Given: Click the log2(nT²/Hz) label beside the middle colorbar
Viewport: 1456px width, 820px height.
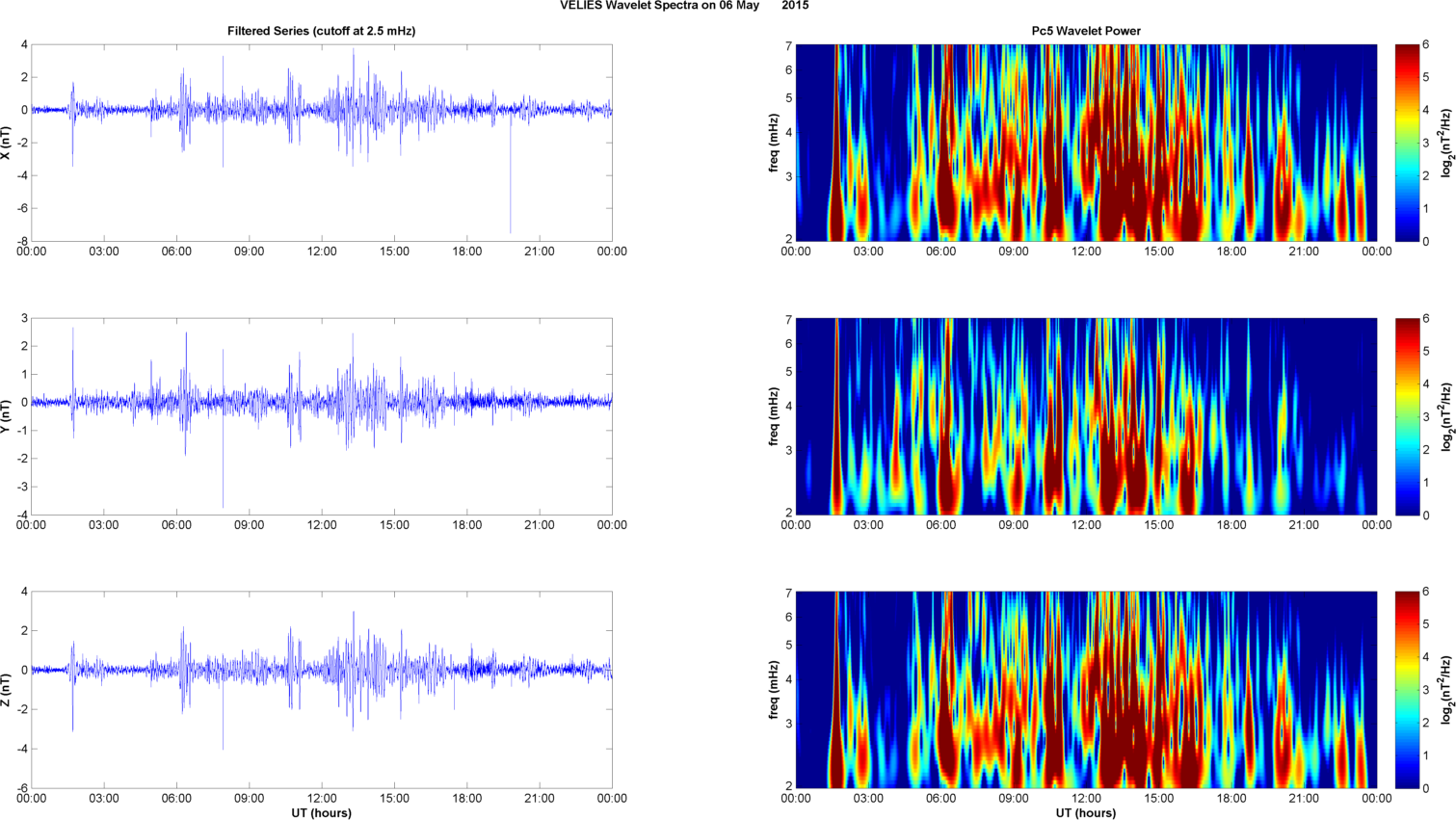Looking at the screenshot, I should tap(1447, 416).
